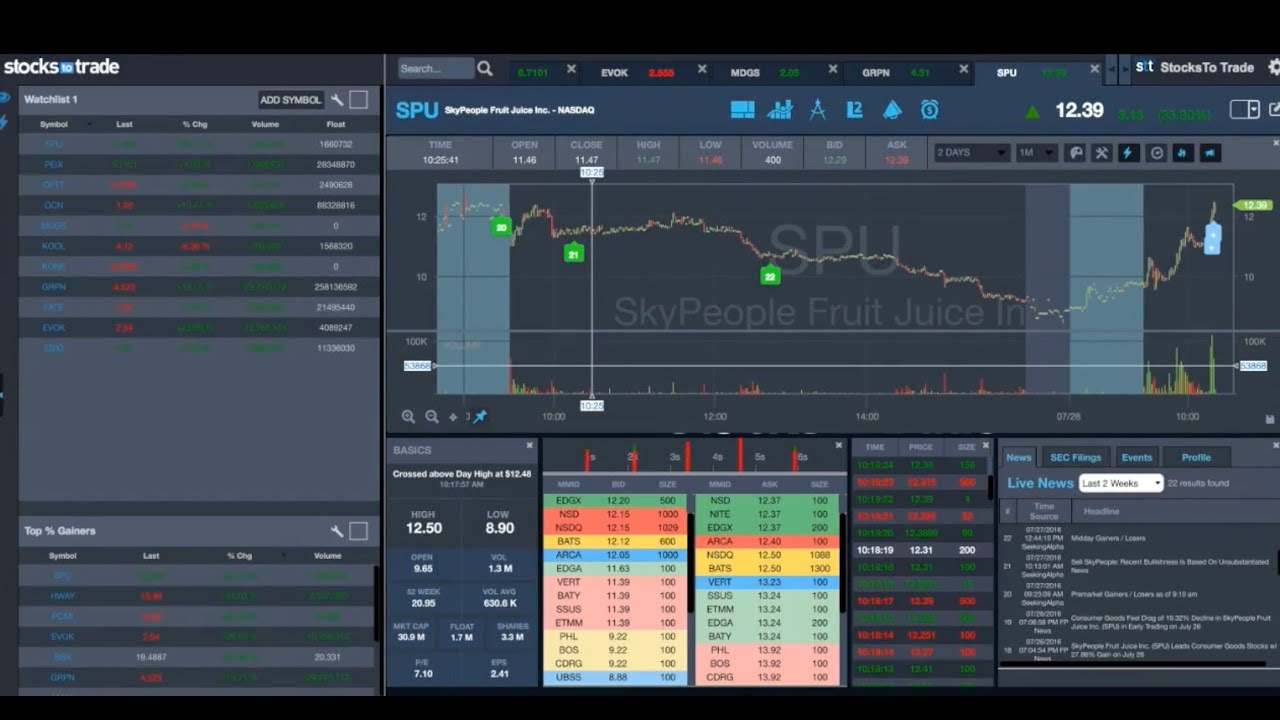
Task: Select float value 1660732 in watchlist
Action: click(335, 145)
